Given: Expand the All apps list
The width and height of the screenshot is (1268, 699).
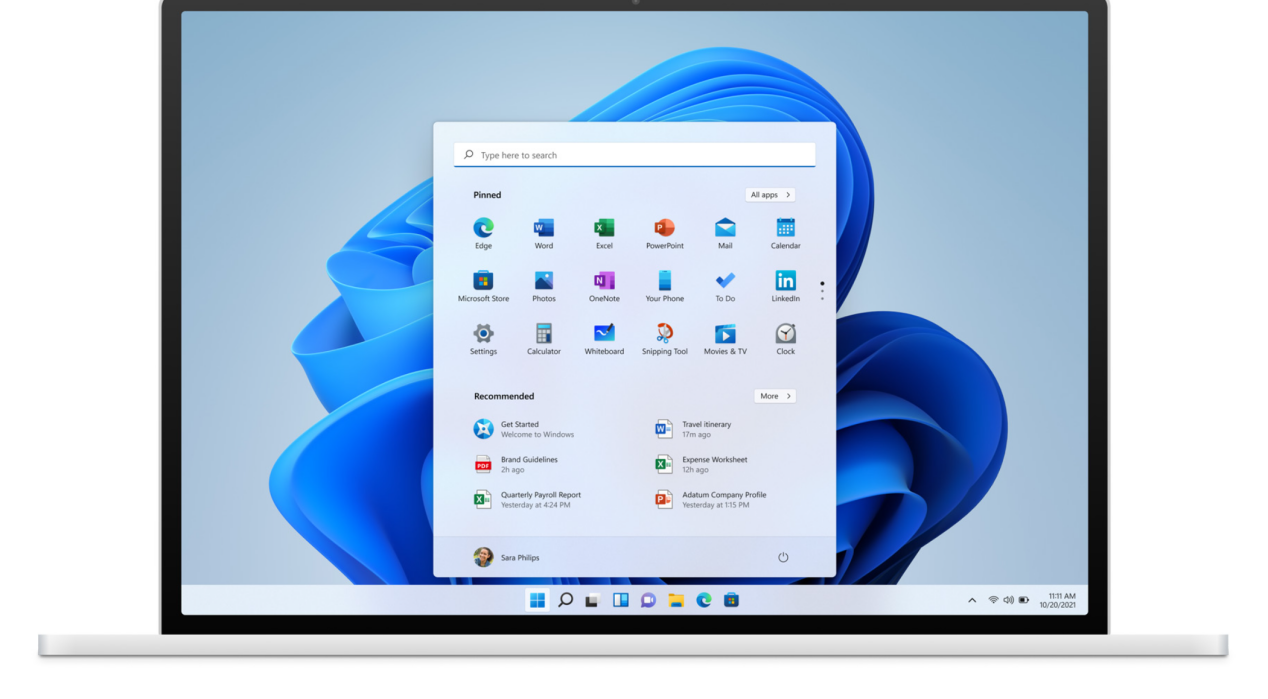Looking at the screenshot, I should click(770, 195).
